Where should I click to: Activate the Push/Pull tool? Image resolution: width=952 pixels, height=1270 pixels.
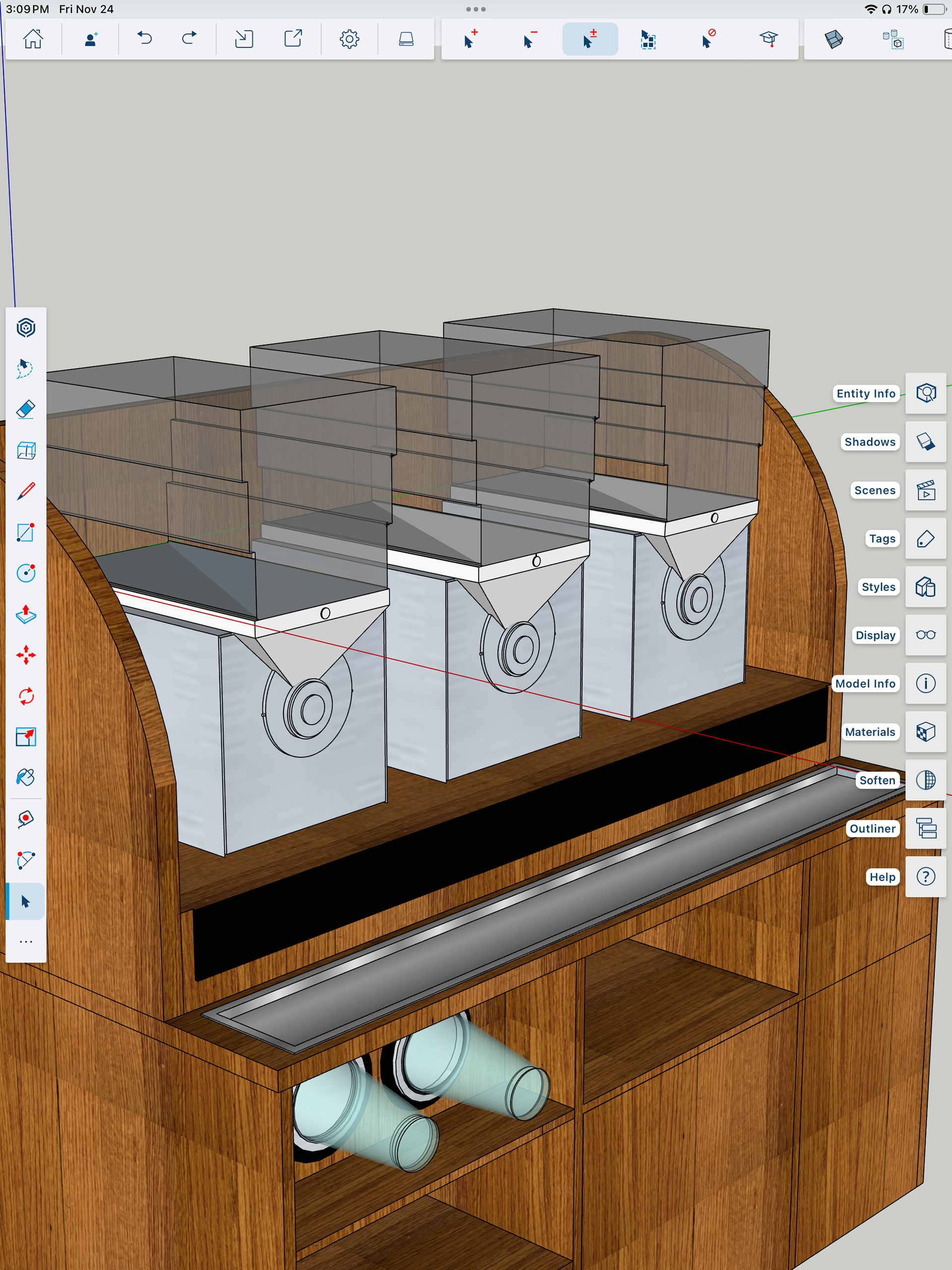26,614
